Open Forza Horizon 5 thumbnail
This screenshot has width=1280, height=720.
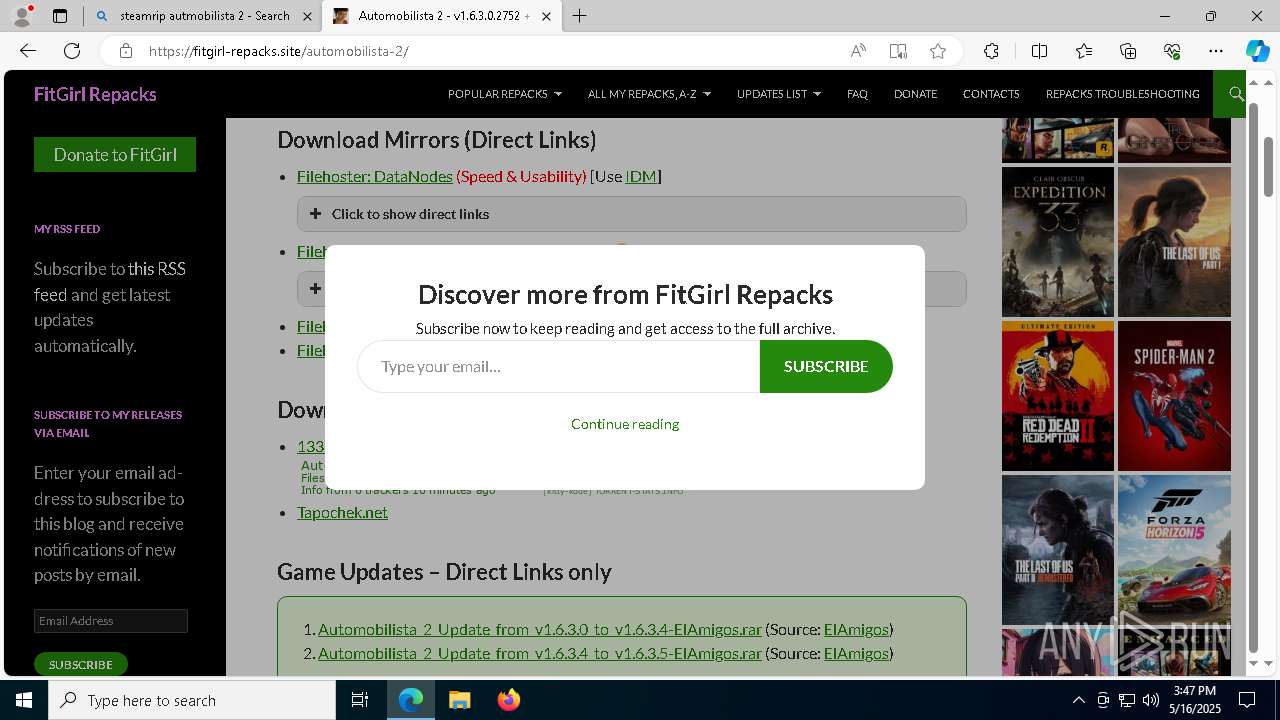1174,550
